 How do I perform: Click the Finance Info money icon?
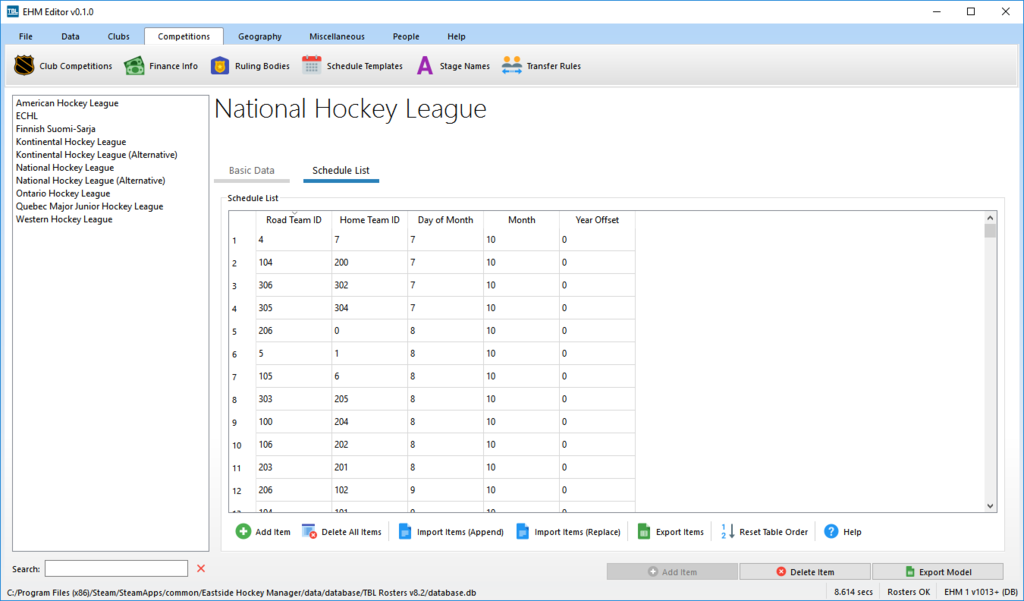point(134,65)
